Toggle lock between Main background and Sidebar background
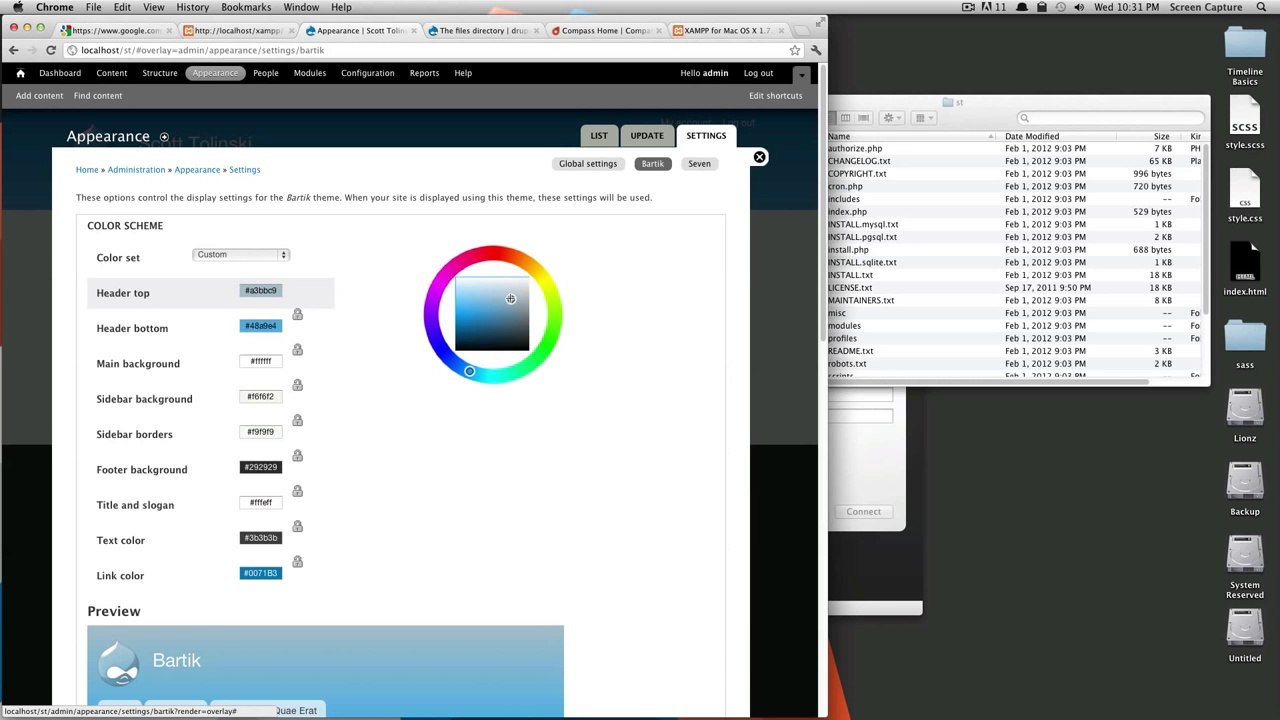Viewport: 1280px width, 720px height. [x=297, y=385]
